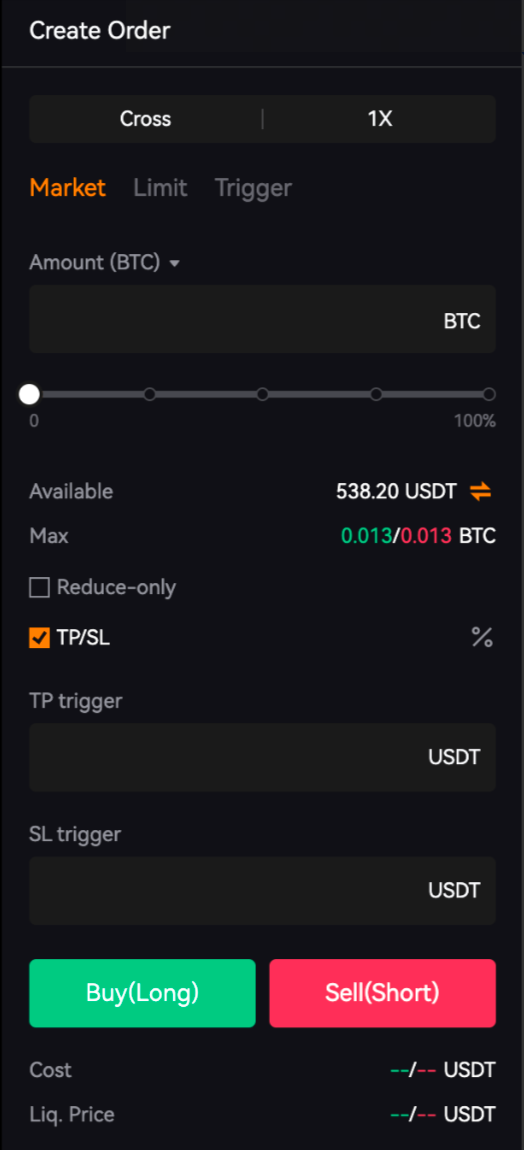Click the Buy(Long) button

(x=142, y=993)
